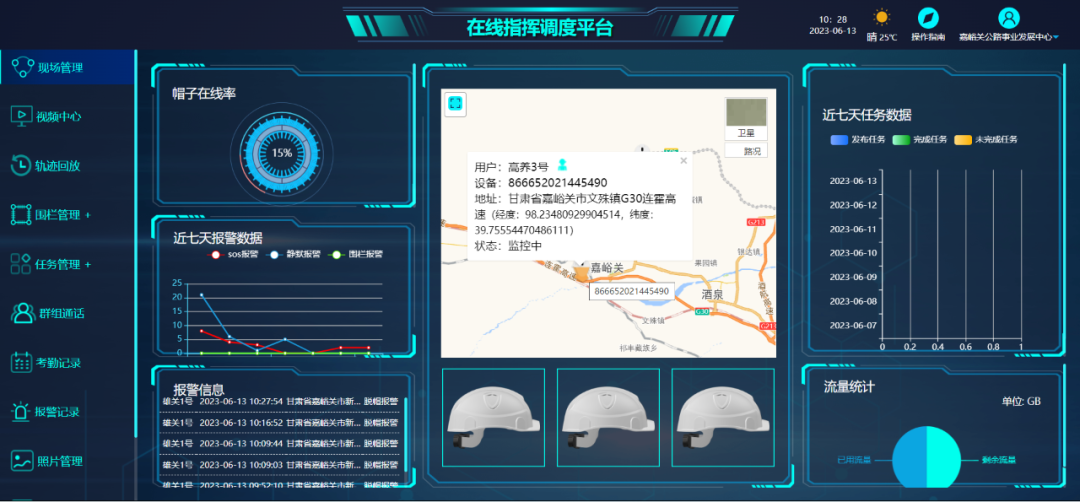The image size is (1080, 502).
Task: Go to 轨迹回放 menu label
Action: pos(58,166)
